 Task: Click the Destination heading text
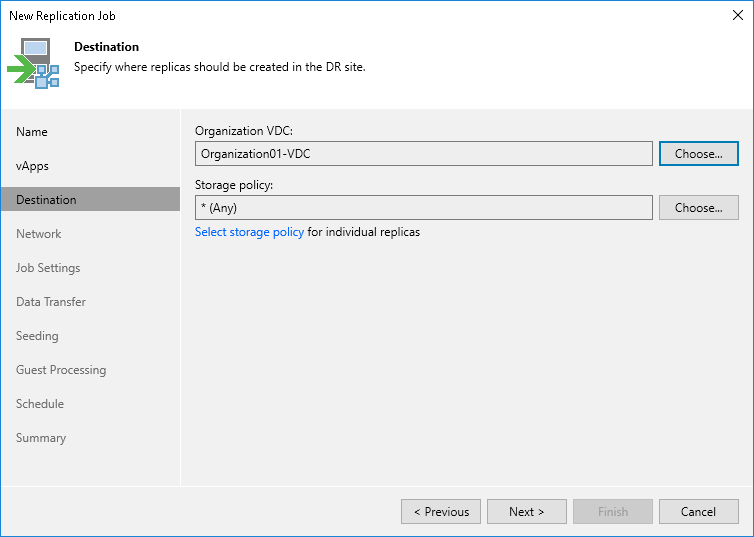106,47
